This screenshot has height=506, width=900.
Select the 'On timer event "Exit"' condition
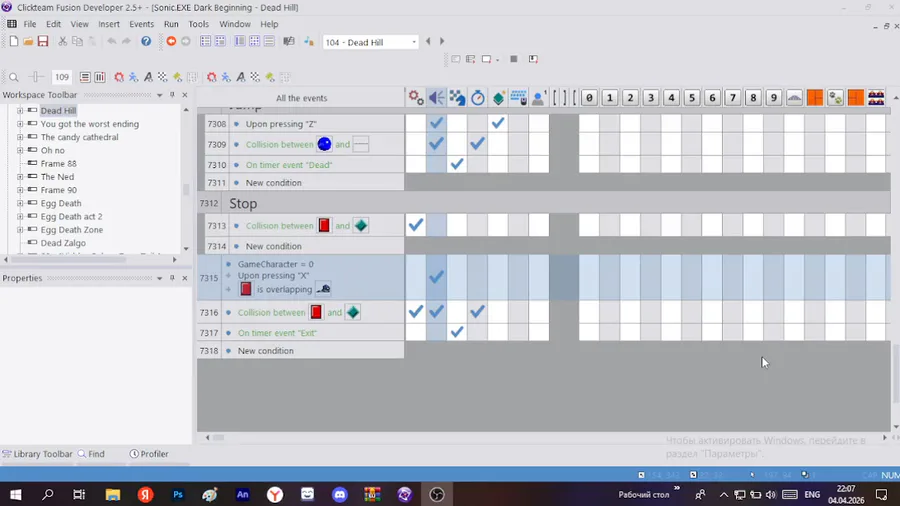coord(277,333)
